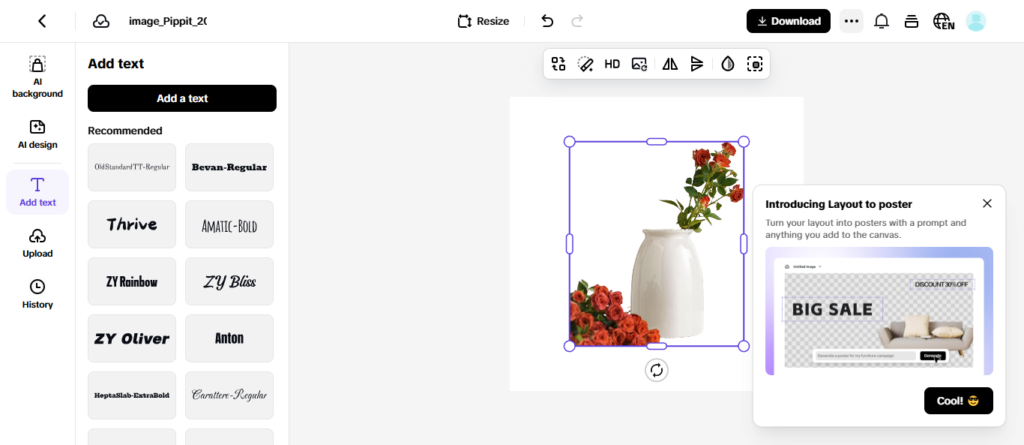The width and height of the screenshot is (1024, 445).
Task: Flip the image vertically
Action: pyautogui.click(x=697, y=64)
